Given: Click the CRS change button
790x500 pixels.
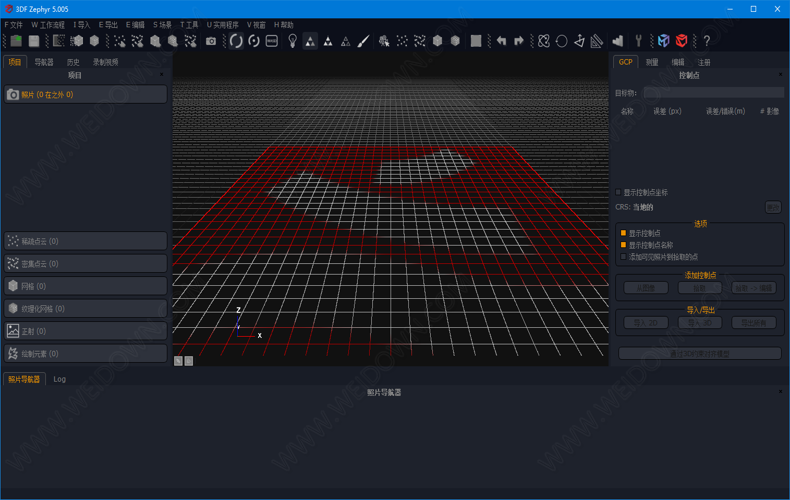Looking at the screenshot, I should pos(773,207).
